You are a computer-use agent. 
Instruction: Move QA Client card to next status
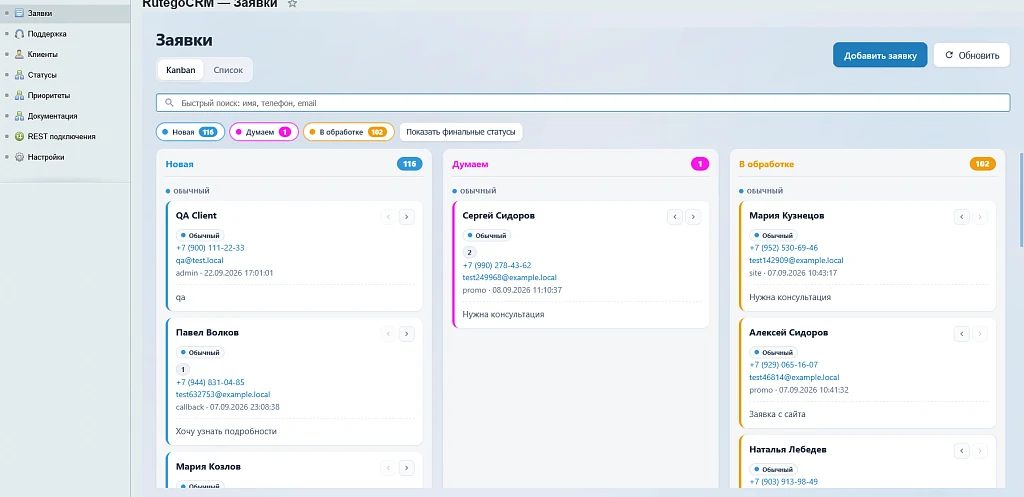pyautogui.click(x=406, y=217)
